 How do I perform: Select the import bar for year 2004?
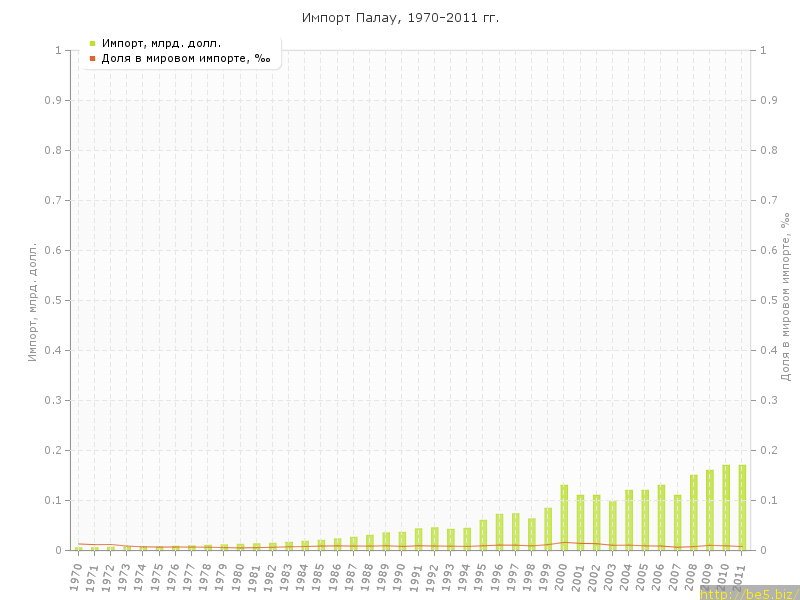(x=629, y=520)
